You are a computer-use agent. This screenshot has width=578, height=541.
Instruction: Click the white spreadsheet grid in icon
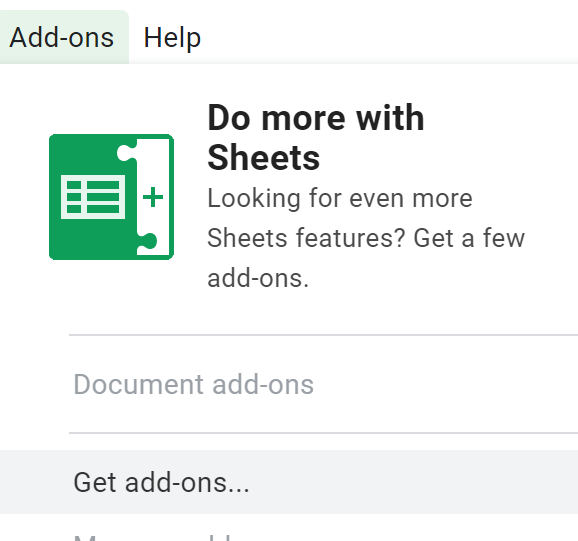(x=93, y=197)
